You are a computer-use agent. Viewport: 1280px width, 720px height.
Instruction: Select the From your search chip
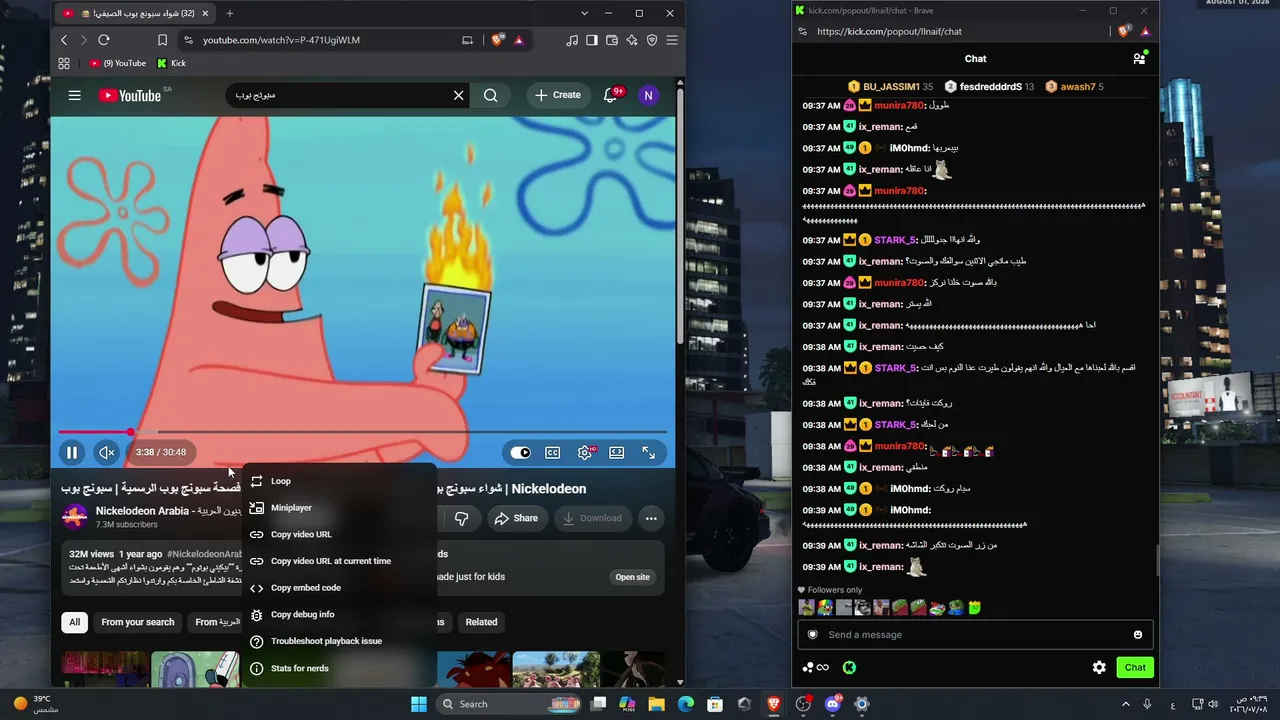138,622
